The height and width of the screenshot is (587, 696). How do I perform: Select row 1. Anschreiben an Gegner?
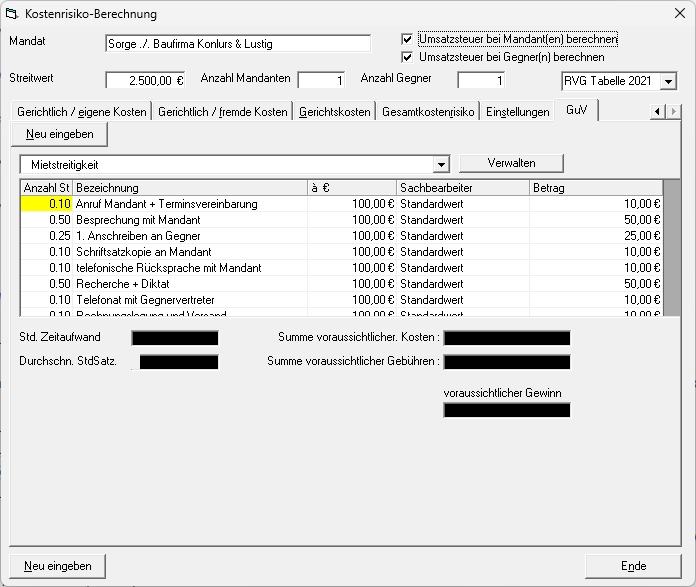pyautogui.click(x=342, y=236)
